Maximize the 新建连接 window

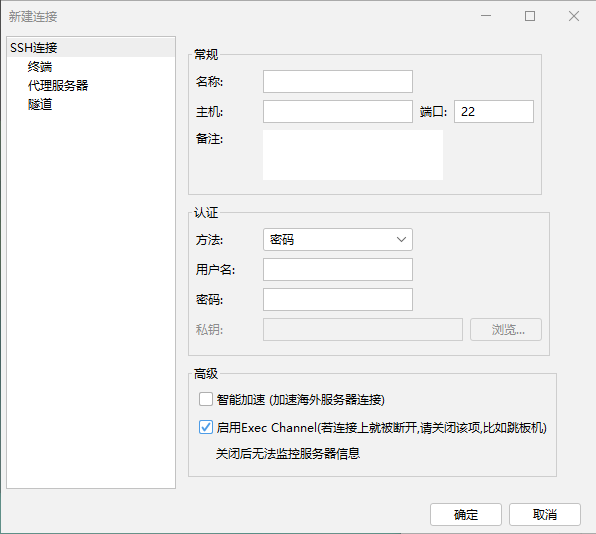tap(530, 16)
